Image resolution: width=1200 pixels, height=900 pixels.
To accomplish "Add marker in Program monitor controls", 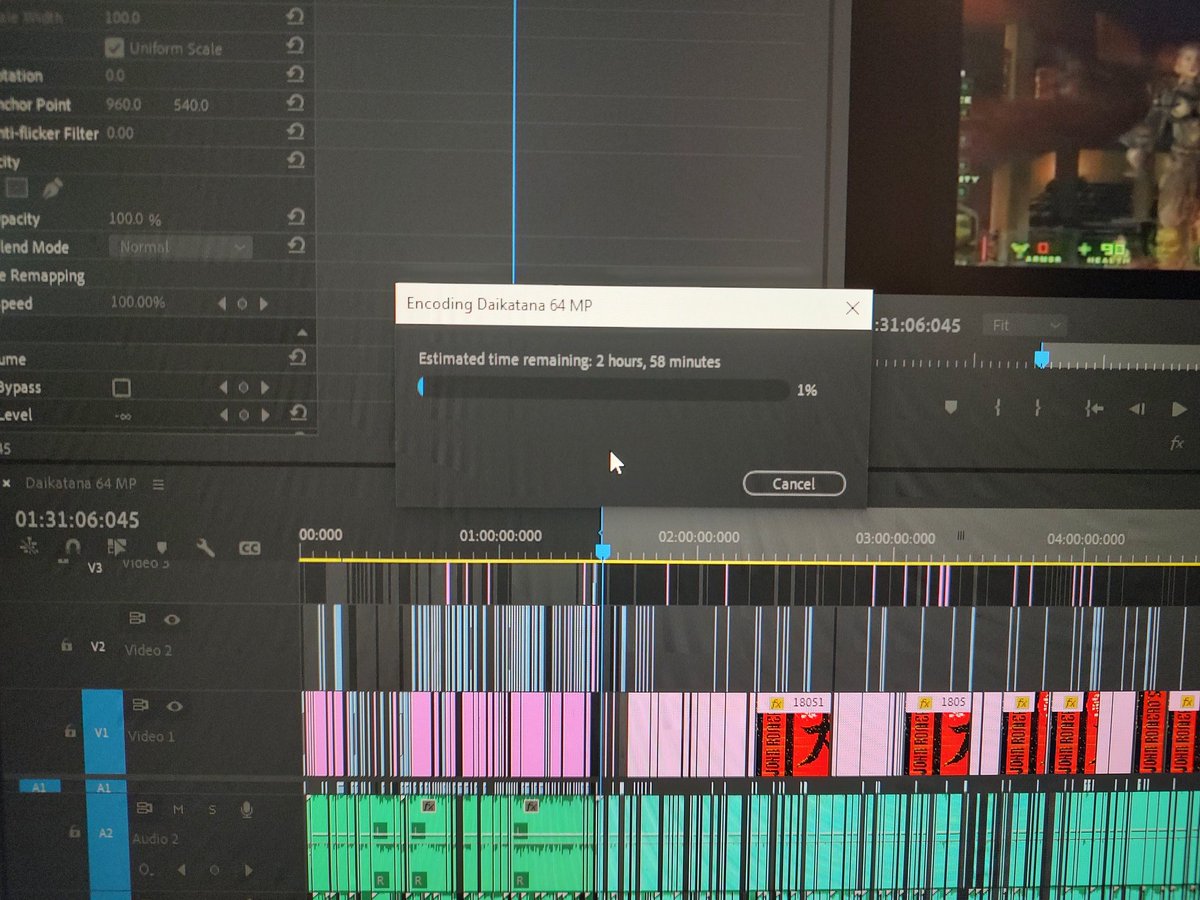I will pyautogui.click(x=951, y=407).
